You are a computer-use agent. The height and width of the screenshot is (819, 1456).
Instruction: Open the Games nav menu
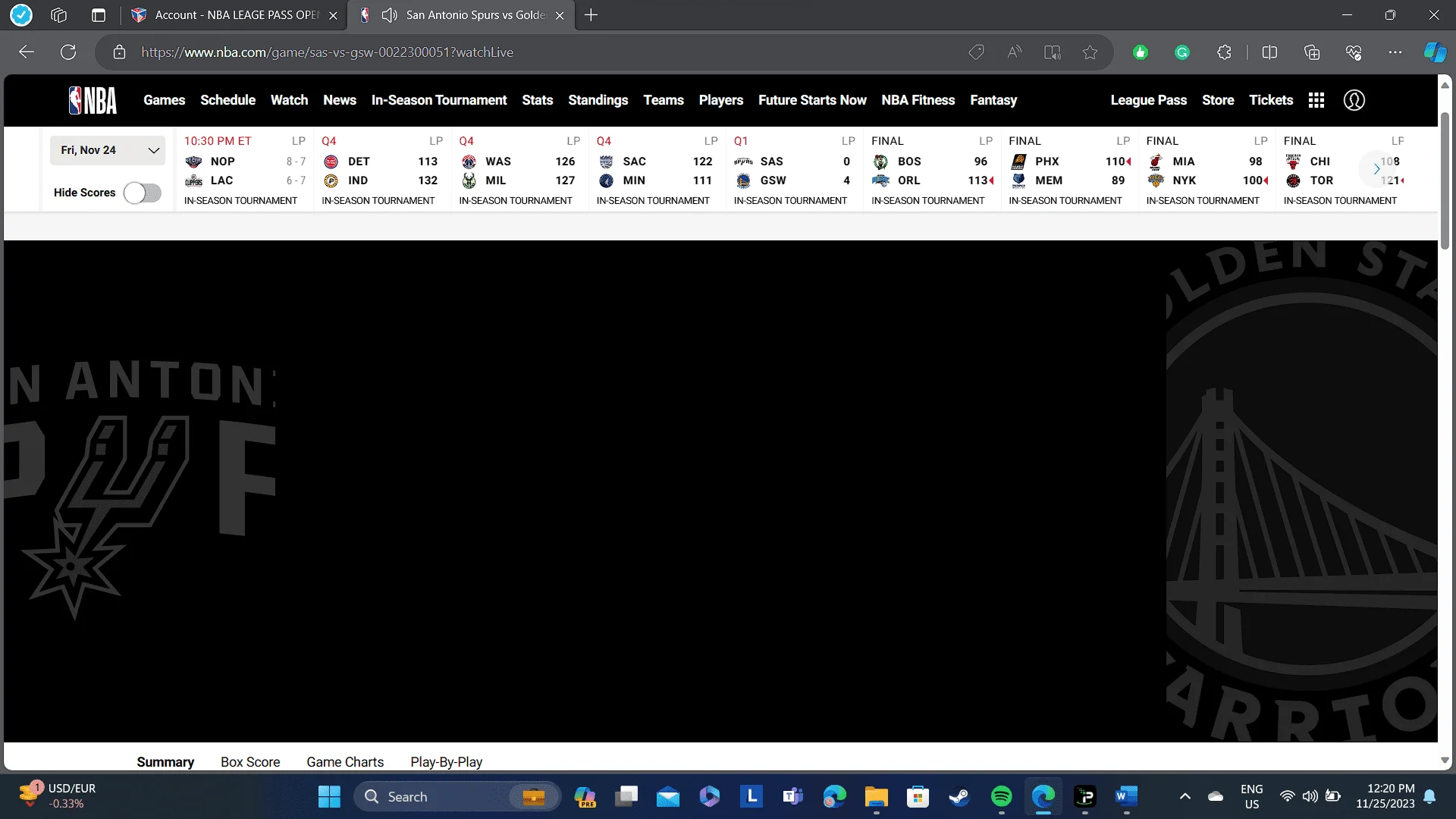coord(164,100)
